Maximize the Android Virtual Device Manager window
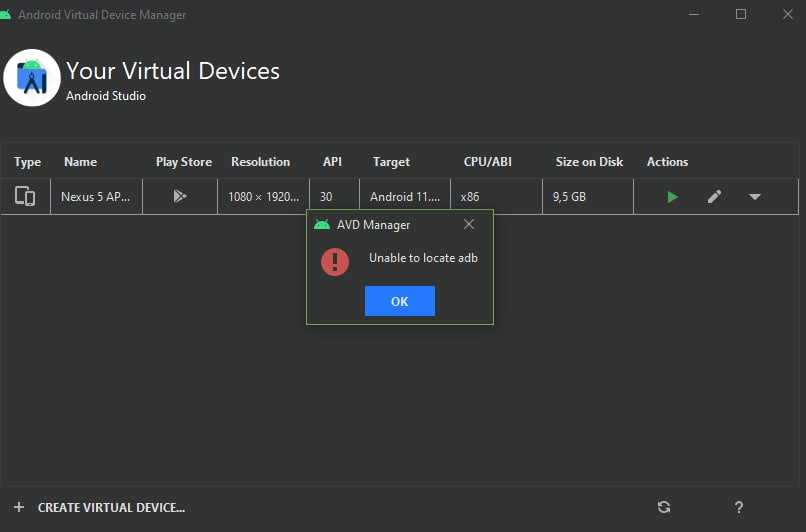This screenshot has height=532, width=806. tap(741, 14)
